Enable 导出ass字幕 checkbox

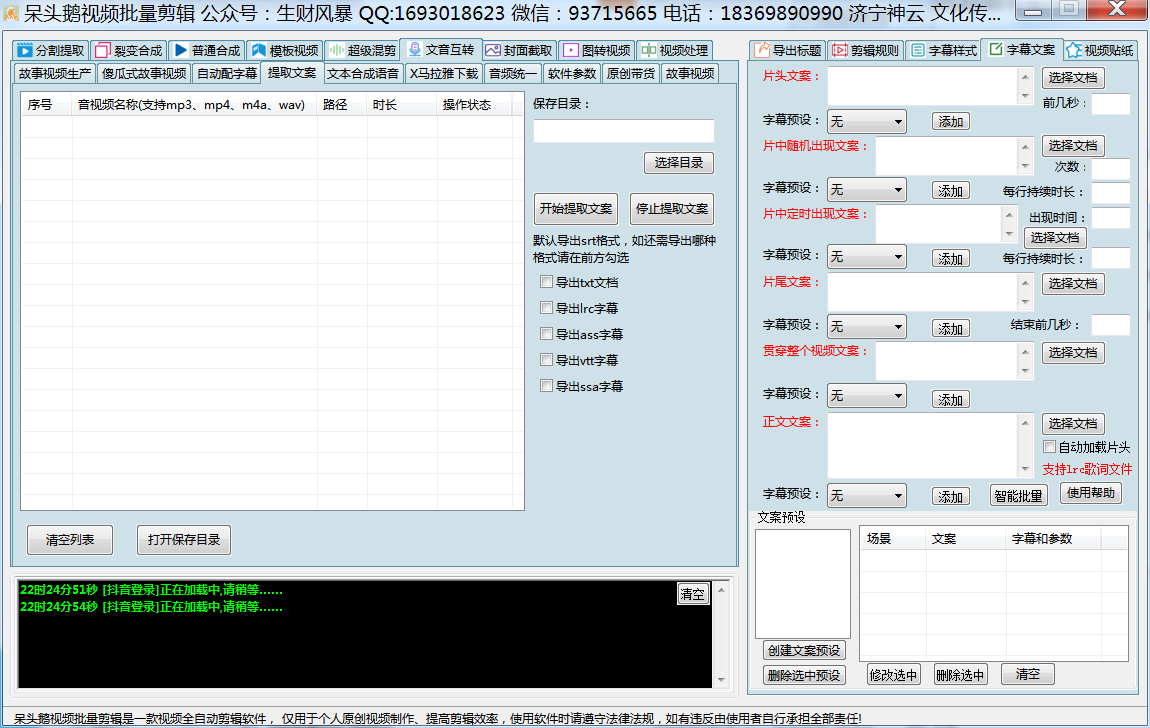(546, 334)
